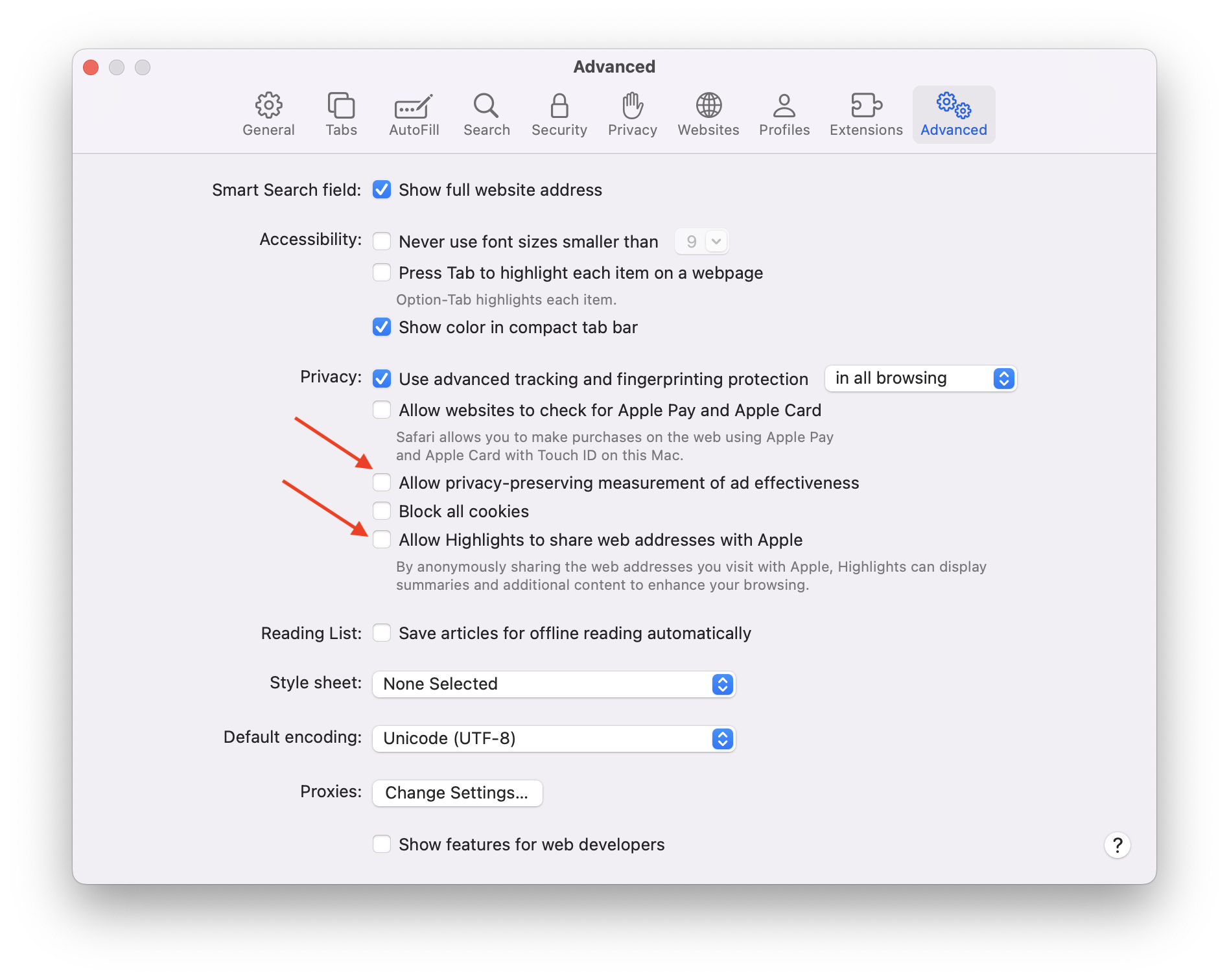
Task: Close the Advanced settings window
Action: point(91,67)
